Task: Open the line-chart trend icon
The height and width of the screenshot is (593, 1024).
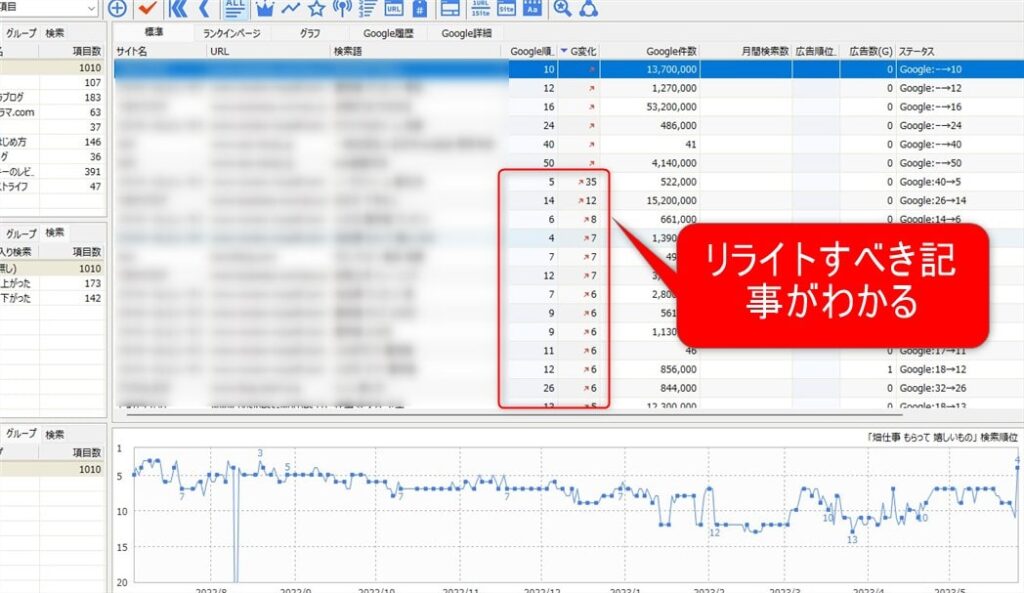Action: click(x=291, y=8)
